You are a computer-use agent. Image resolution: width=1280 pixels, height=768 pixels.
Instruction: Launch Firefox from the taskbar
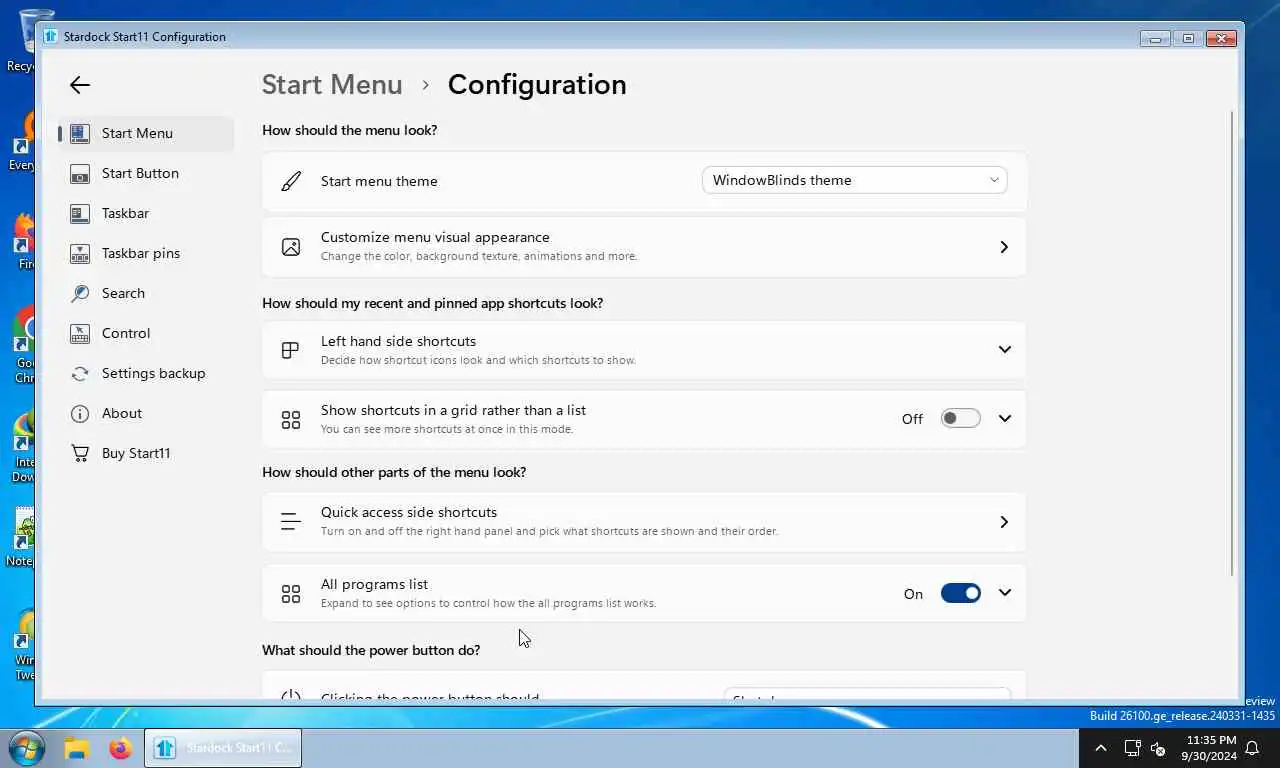coord(121,748)
